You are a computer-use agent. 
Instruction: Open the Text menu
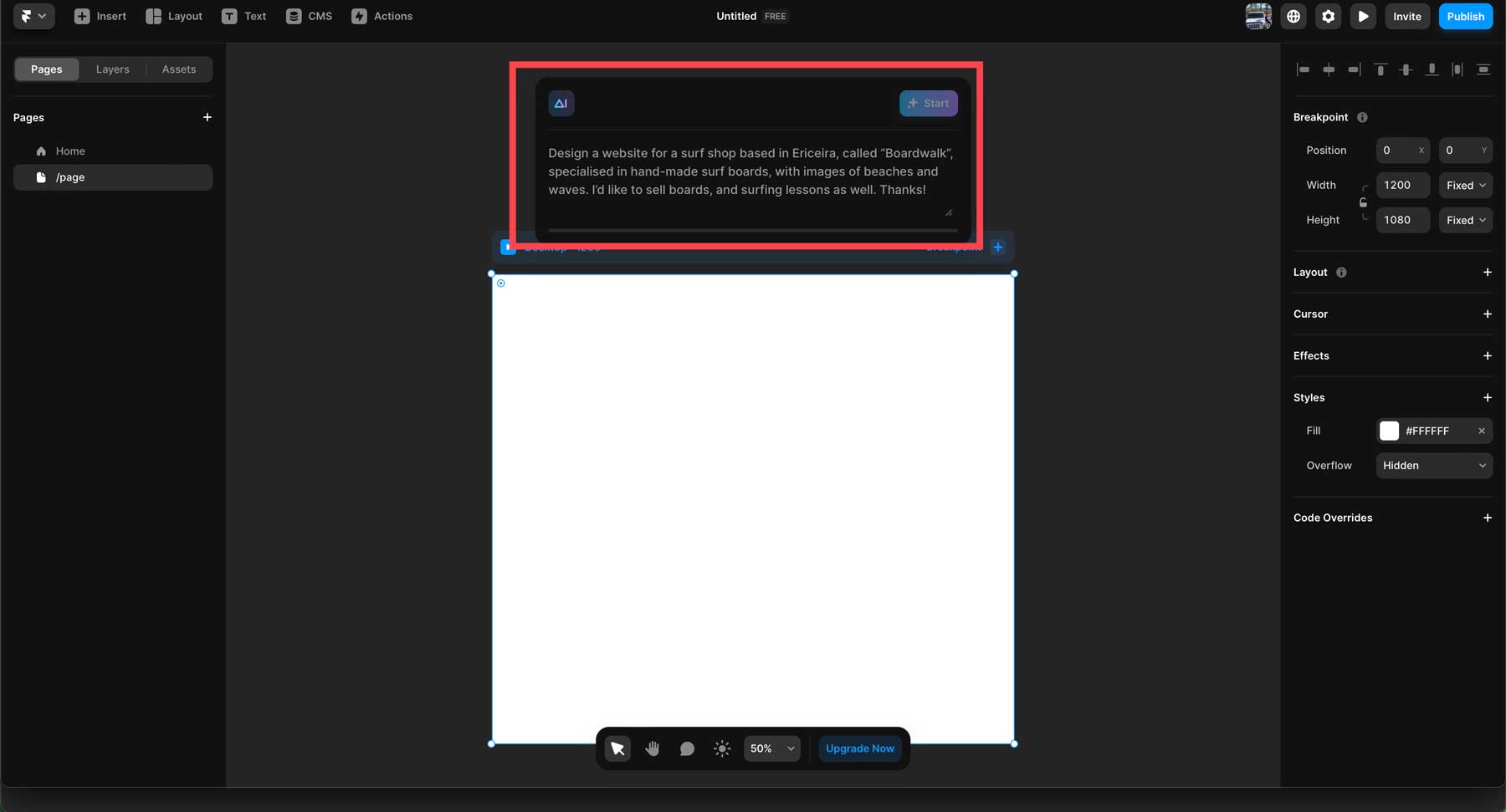[x=243, y=16]
